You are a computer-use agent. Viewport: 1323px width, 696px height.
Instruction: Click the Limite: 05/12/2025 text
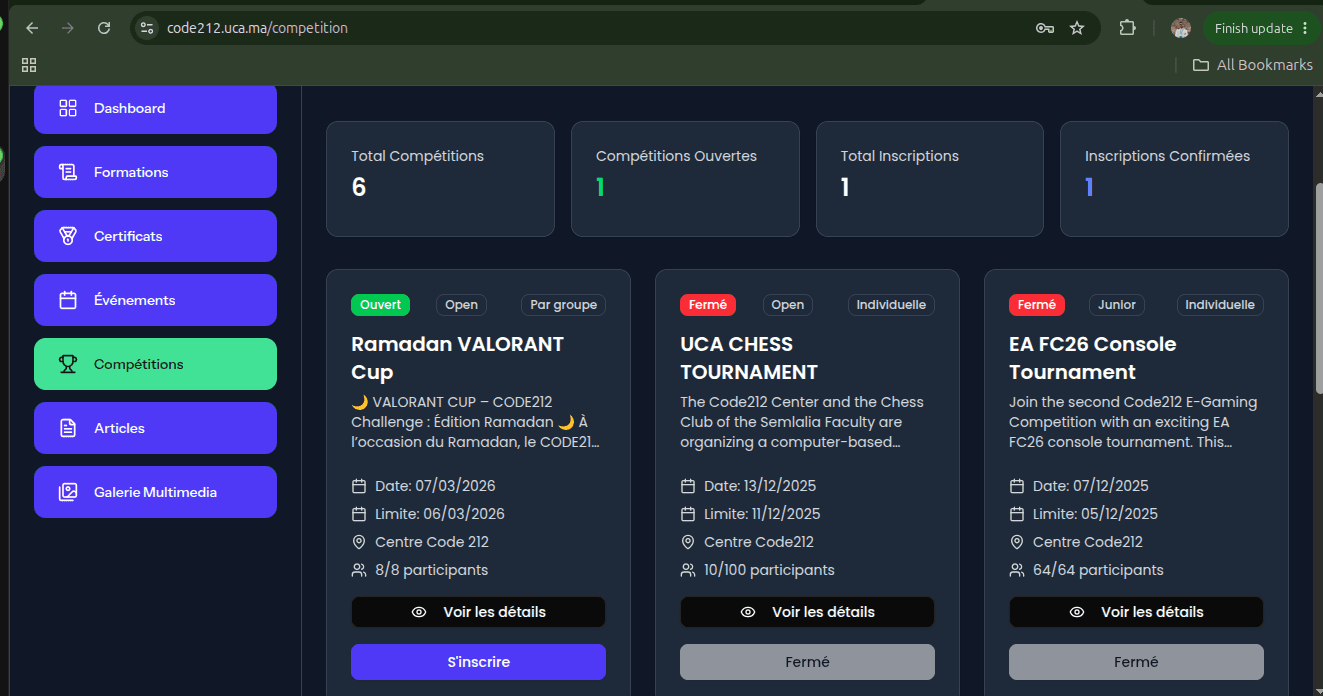(1095, 514)
